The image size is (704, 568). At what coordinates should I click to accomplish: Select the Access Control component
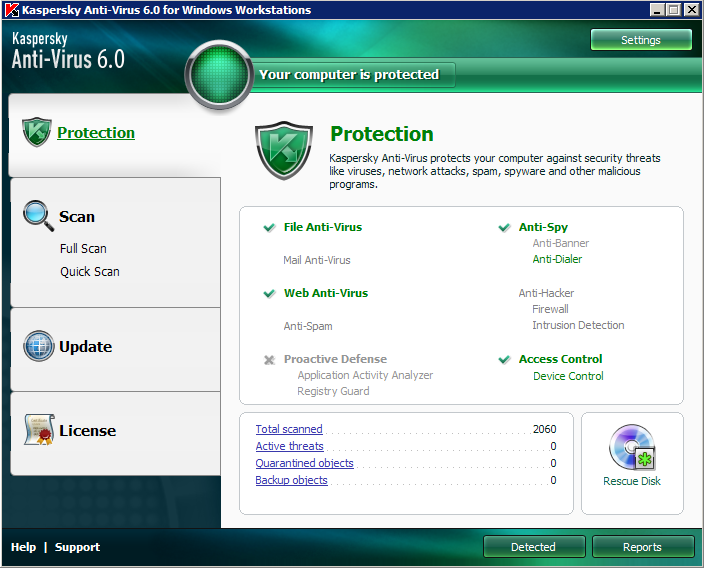tap(561, 359)
